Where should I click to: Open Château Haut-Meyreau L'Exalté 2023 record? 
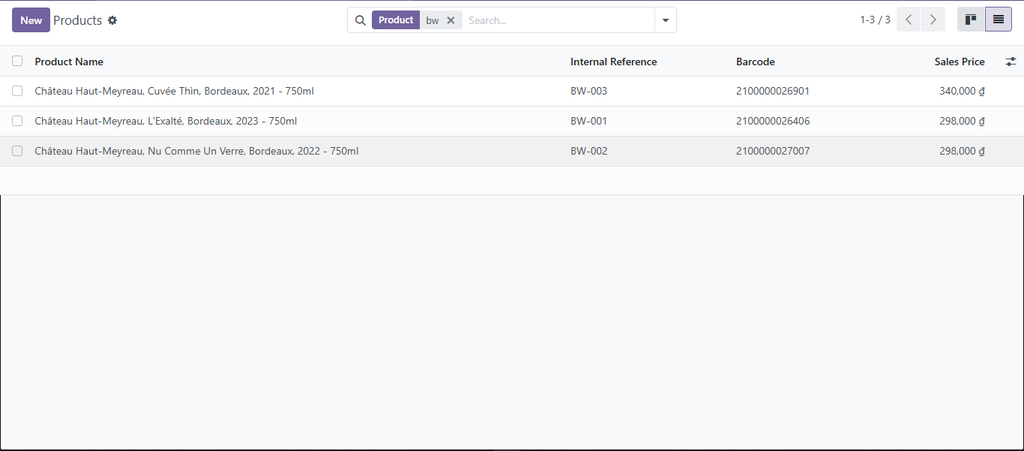click(x=165, y=121)
